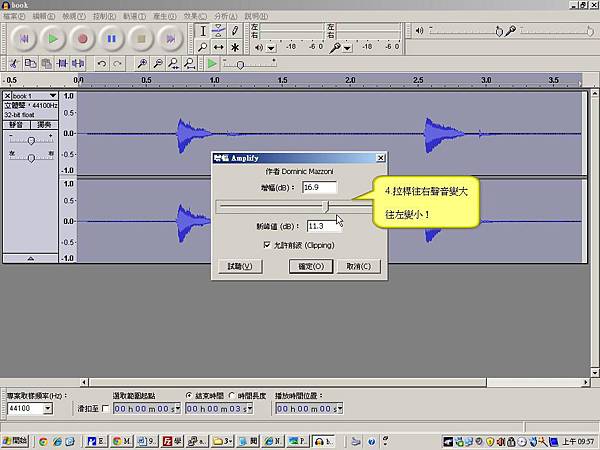
Task: Click the scissors Cut icon
Action: click(x=14, y=64)
